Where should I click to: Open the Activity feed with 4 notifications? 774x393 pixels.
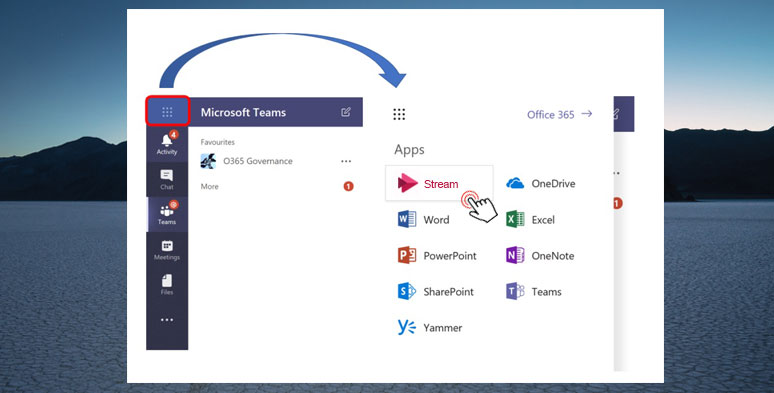167,144
